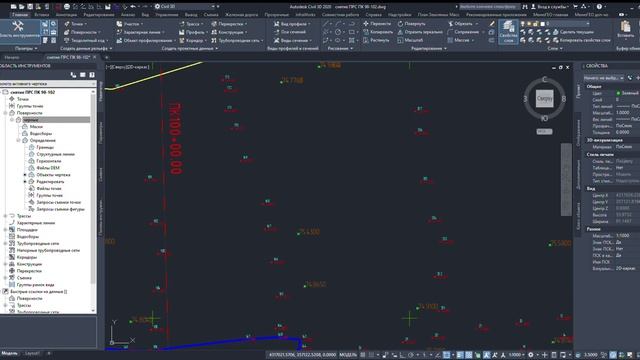Click the Характерная линия (Feature line) tool
This screenshot has width=640, height=360.
pos(141,32)
